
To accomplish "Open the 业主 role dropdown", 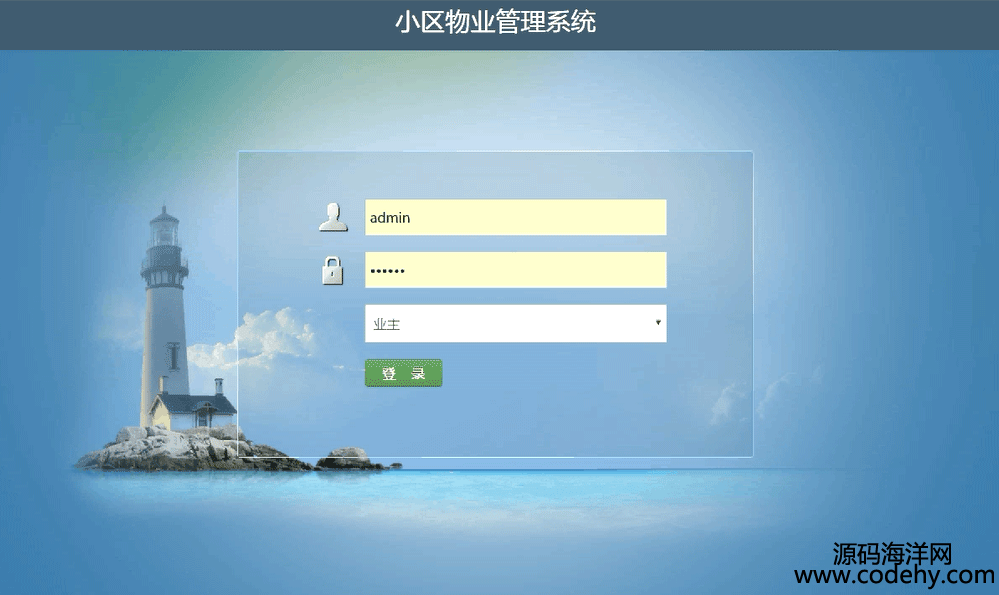I will point(515,324).
